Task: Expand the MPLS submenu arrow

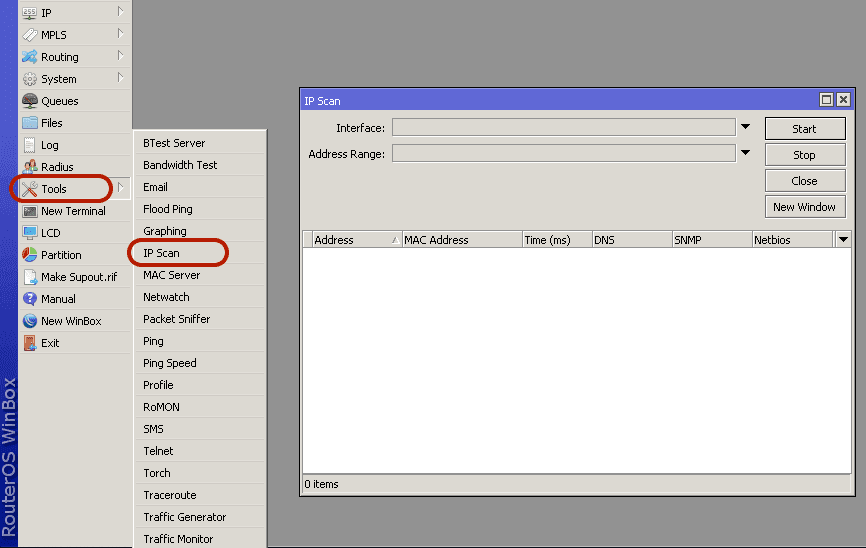Action: [x=120, y=34]
